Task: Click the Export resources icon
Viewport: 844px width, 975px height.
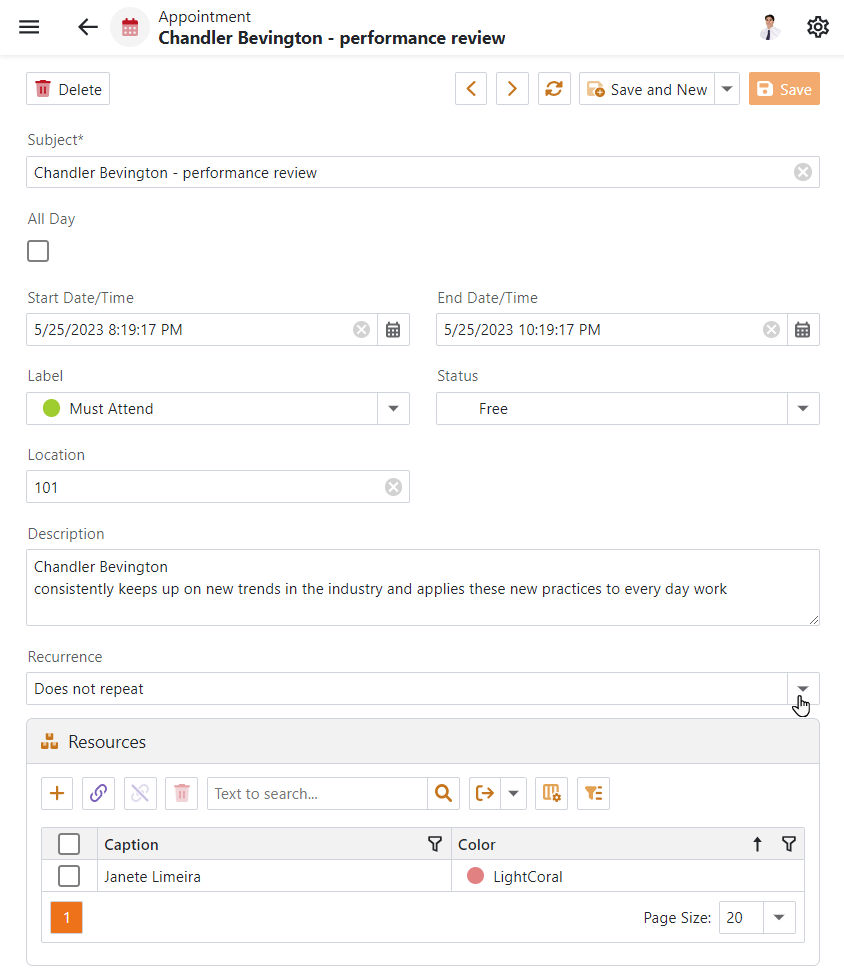Action: 485,793
